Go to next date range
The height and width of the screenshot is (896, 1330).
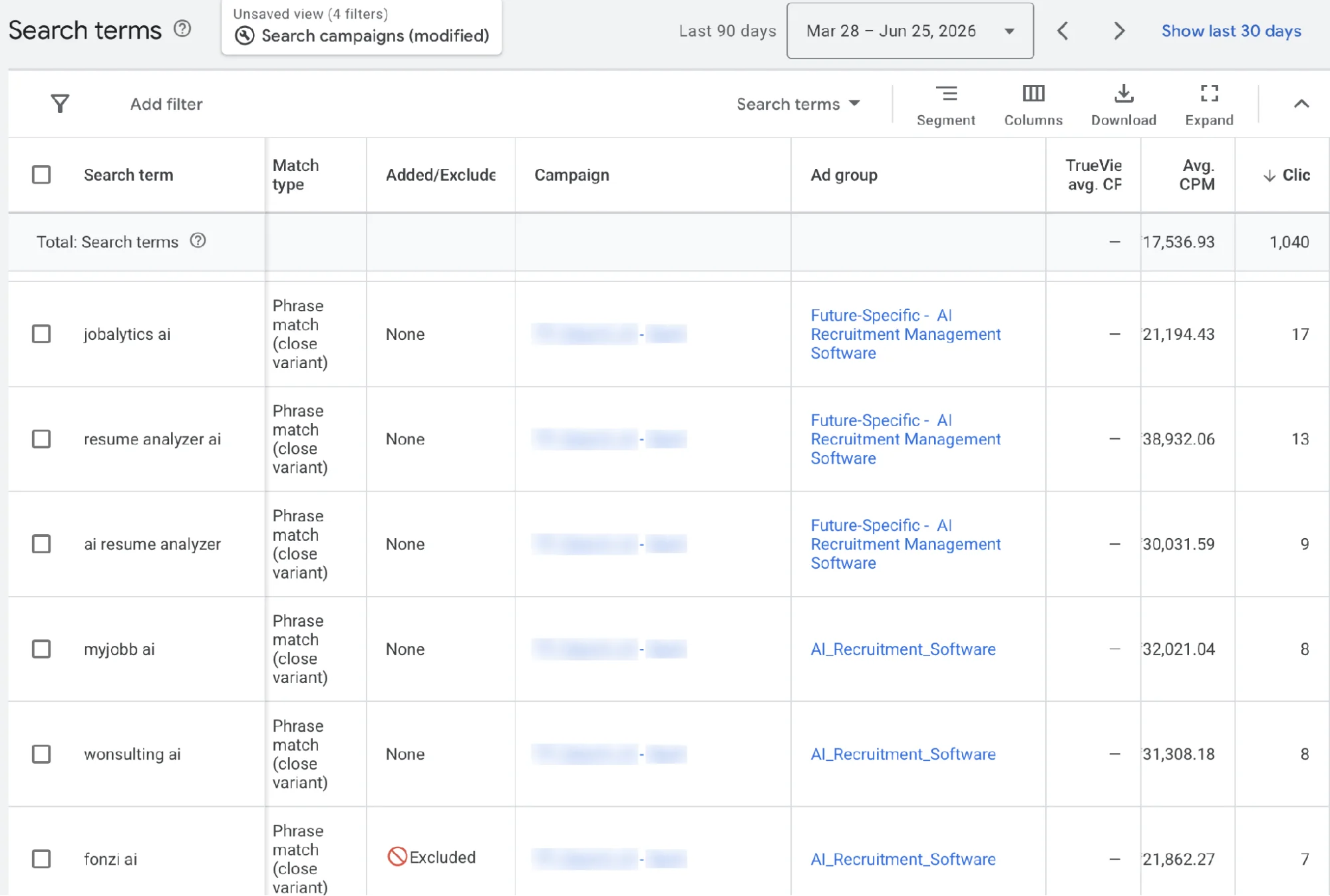[x=1119, y=31]
